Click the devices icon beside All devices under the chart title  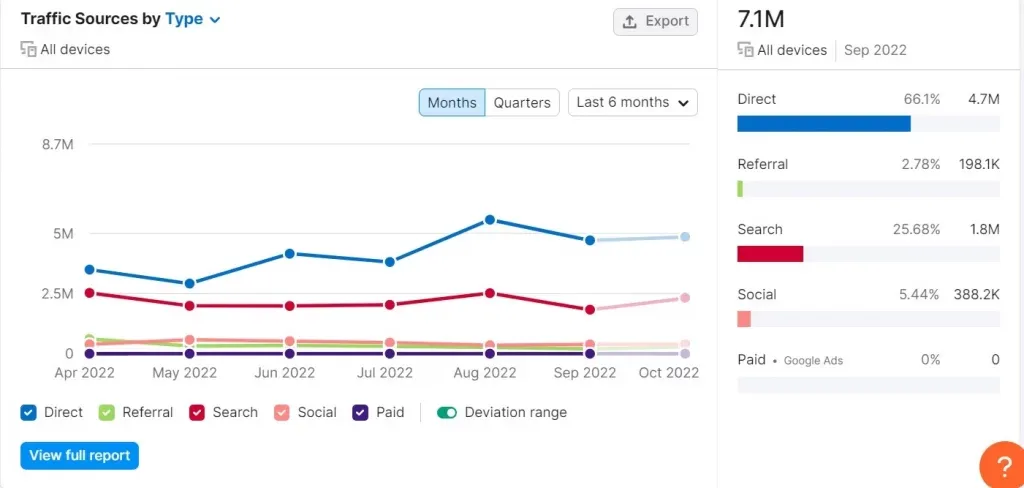(28, 49)
